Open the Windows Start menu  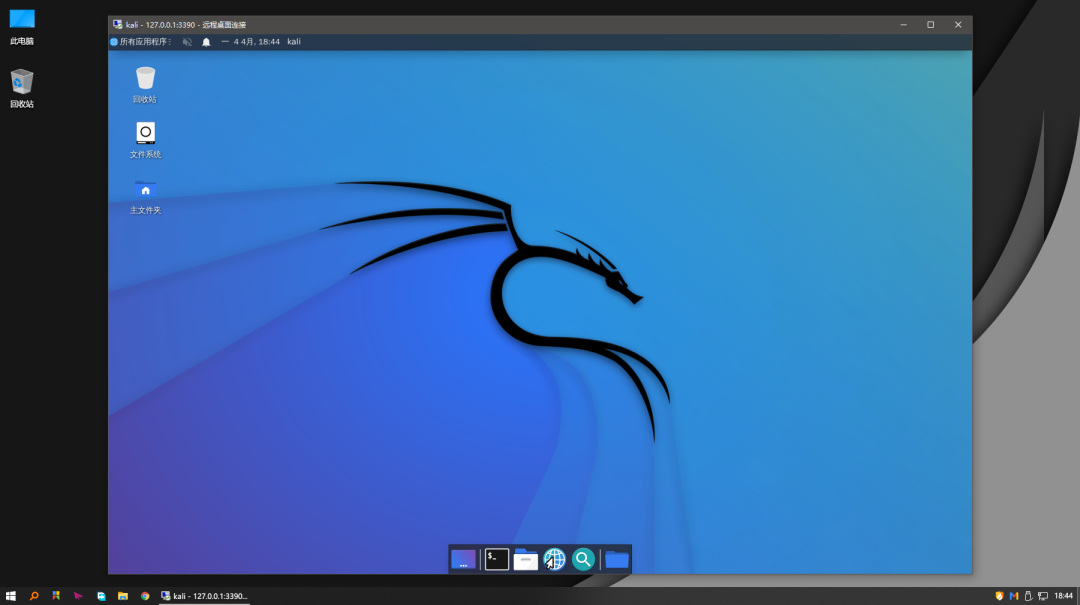(10, 596)
